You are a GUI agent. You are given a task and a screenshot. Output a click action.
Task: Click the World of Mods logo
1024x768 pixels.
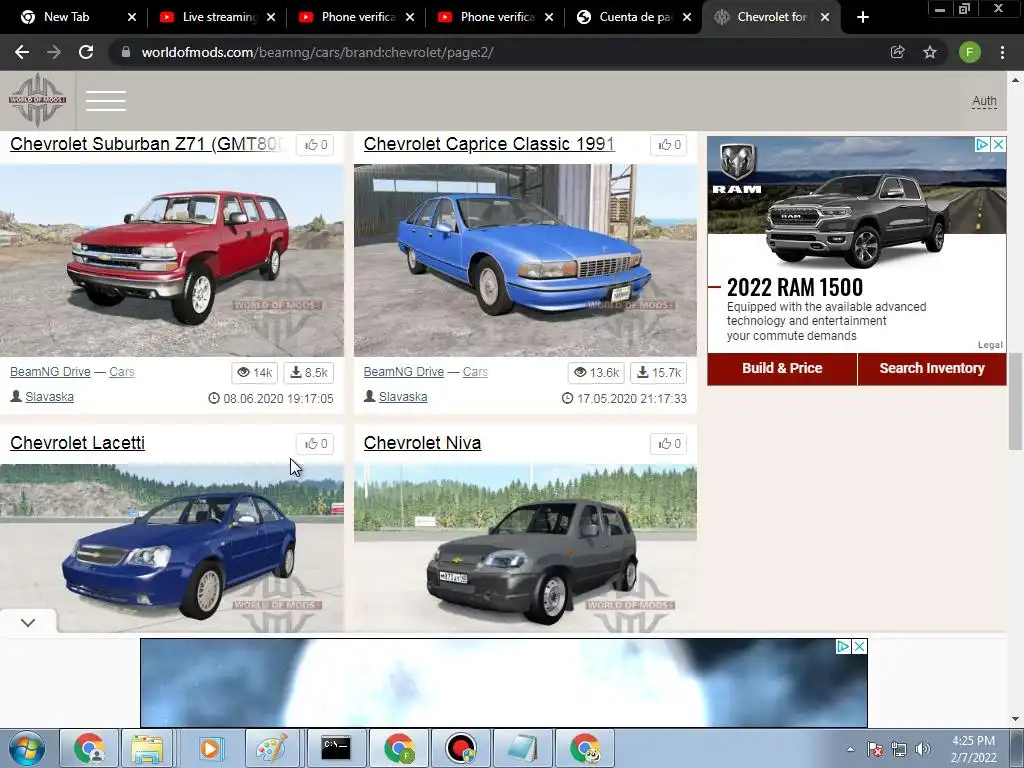coord(37,100)
